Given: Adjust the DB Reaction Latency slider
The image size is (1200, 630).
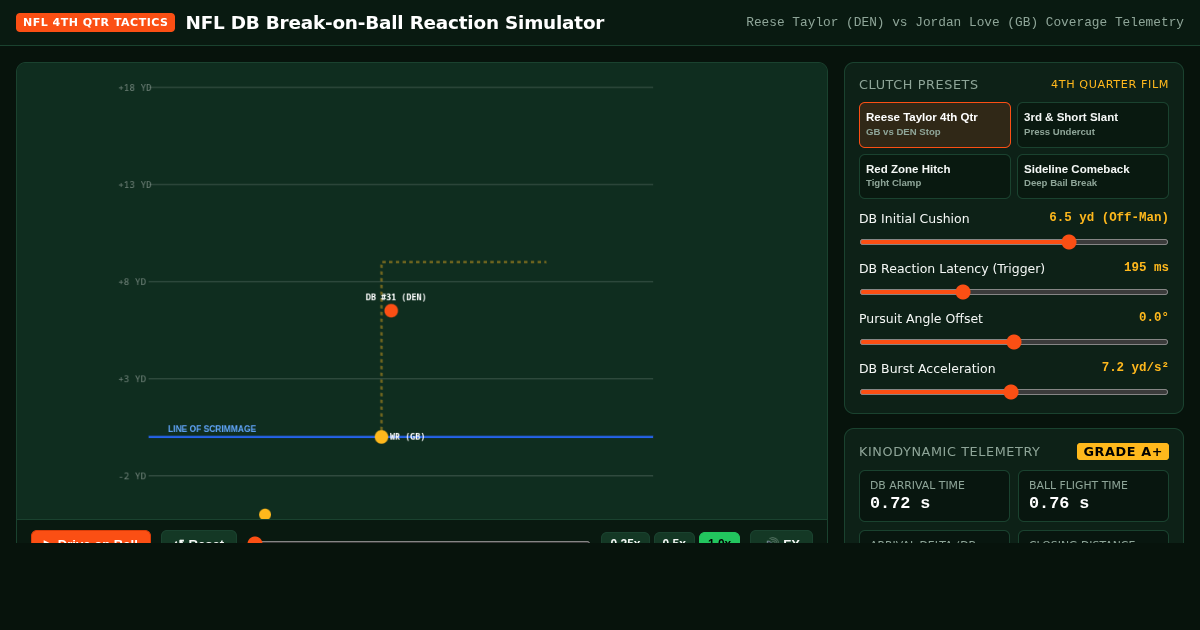Looking at the screenshot, I should click(1014, 292).
